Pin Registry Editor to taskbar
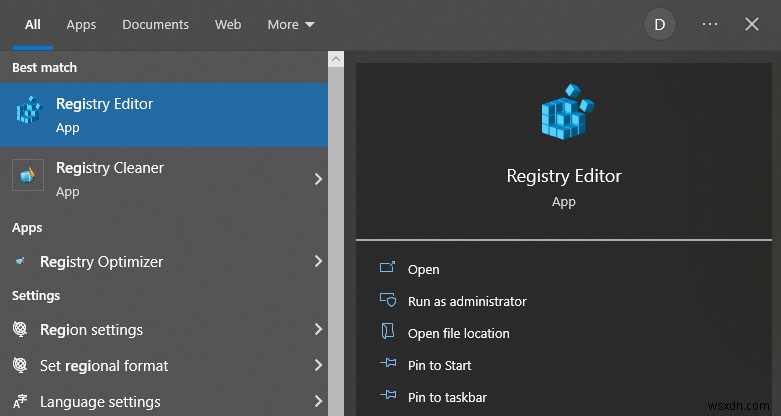The image size is (781, 416). [x=446, y=397]
